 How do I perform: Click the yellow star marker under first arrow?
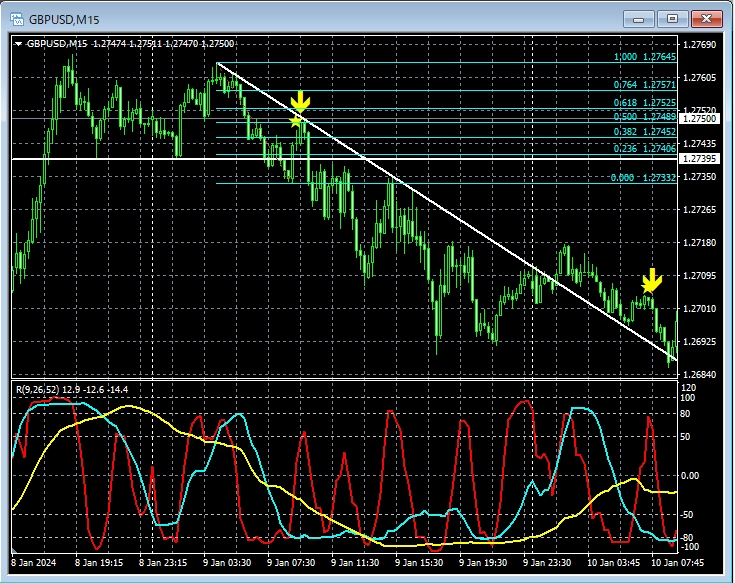[x=295, y=121]
